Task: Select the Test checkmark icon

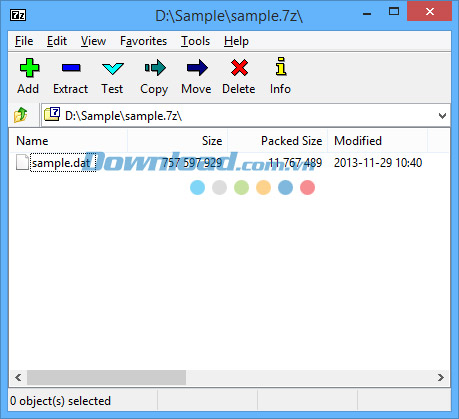Action: [113, 68]
